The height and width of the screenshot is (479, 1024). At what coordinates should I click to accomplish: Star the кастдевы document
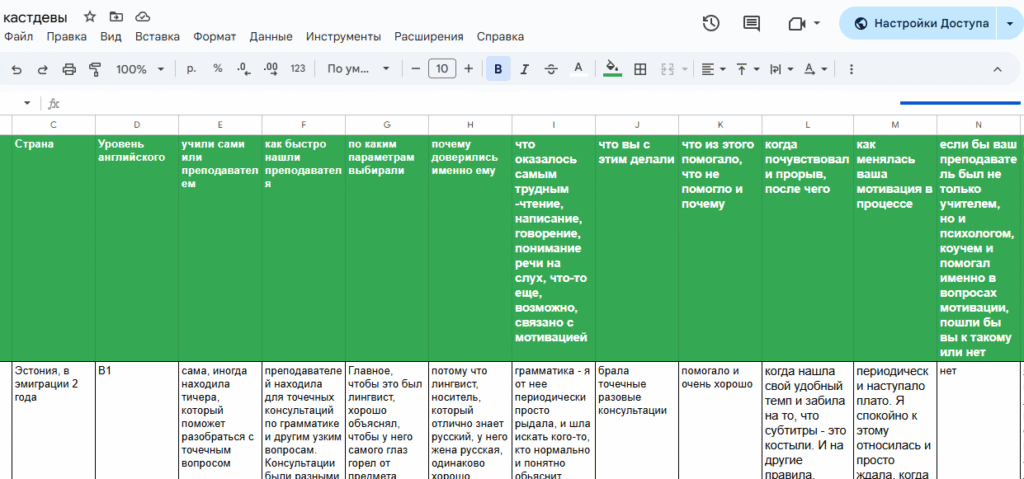pyautogui.click(x=90, y=17)
